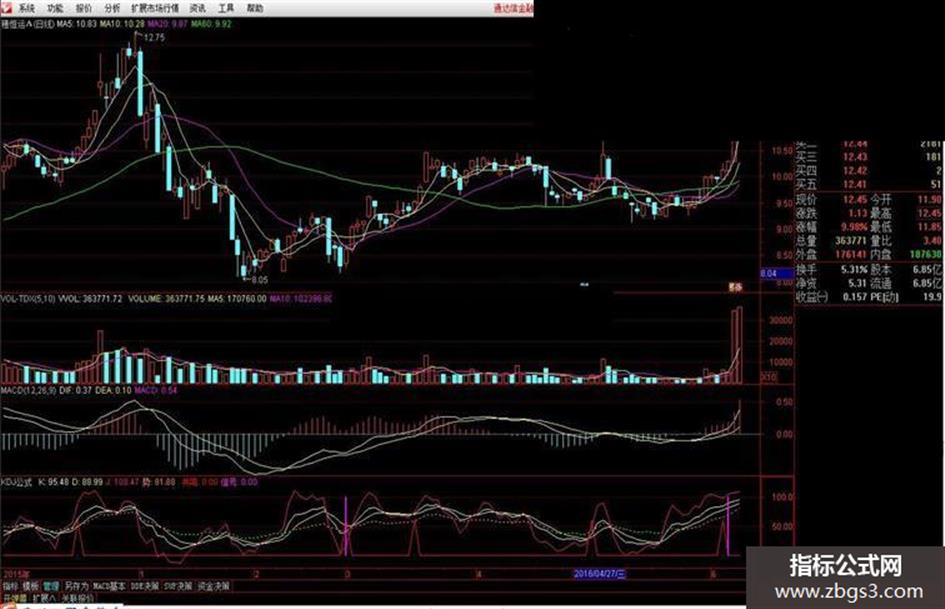Click the 今开 11.90 value
The image size is (945, 609).
pyautogui.click(x=929, y=200)
